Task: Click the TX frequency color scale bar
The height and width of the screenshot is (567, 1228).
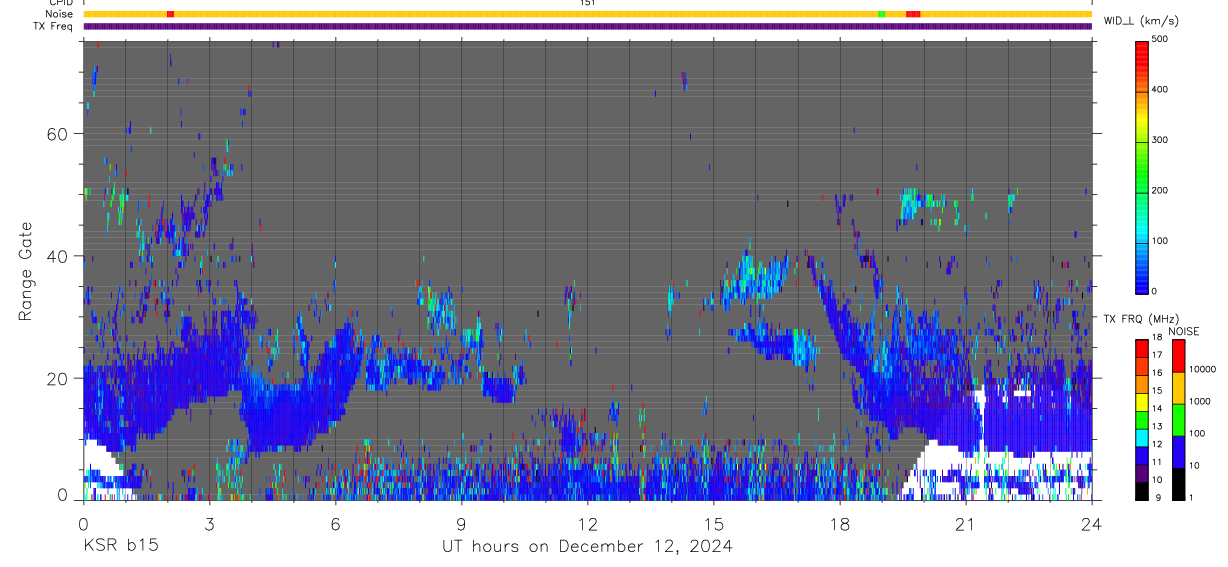Action: (1143, 420)
